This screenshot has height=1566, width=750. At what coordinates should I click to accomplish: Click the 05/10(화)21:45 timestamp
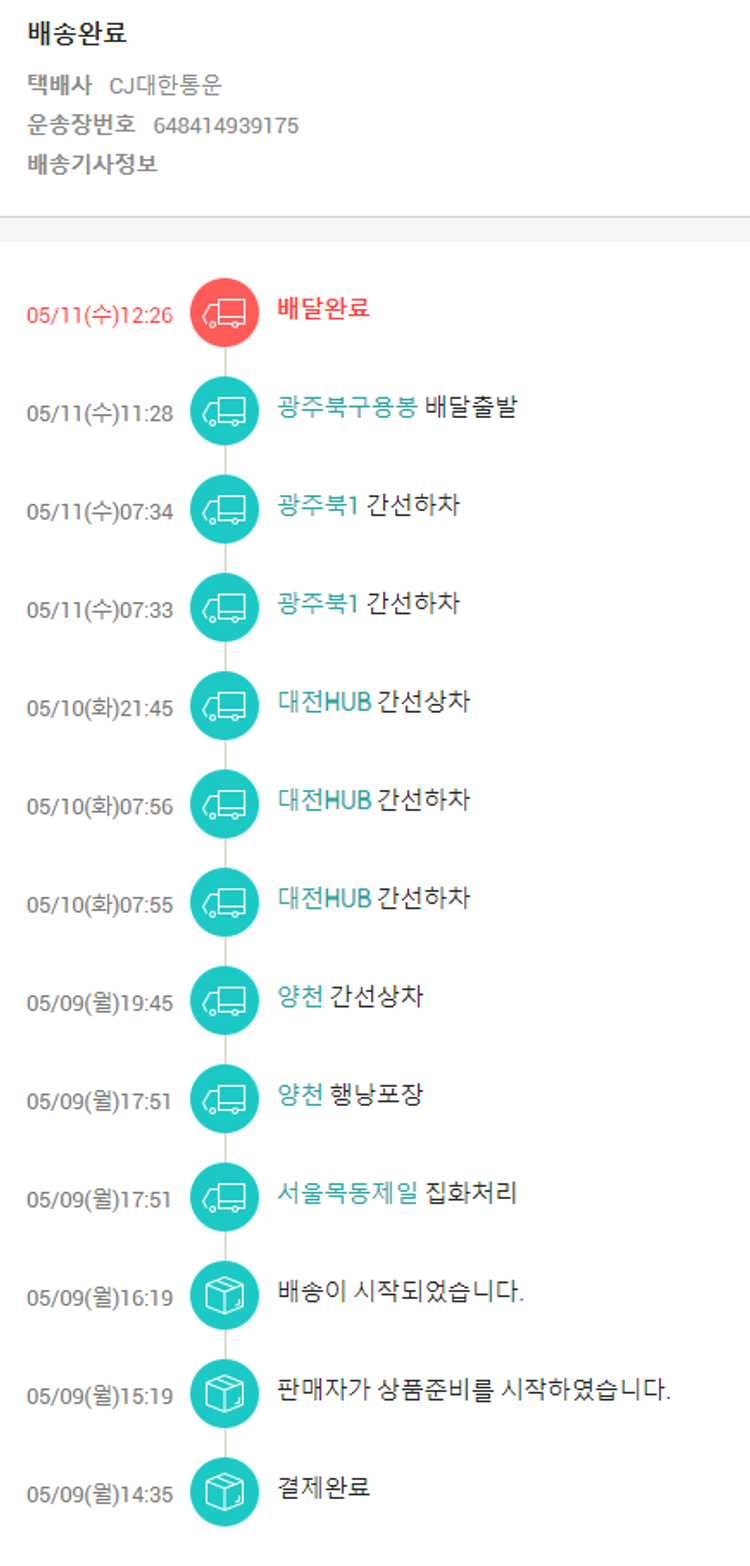coord(100,708)
